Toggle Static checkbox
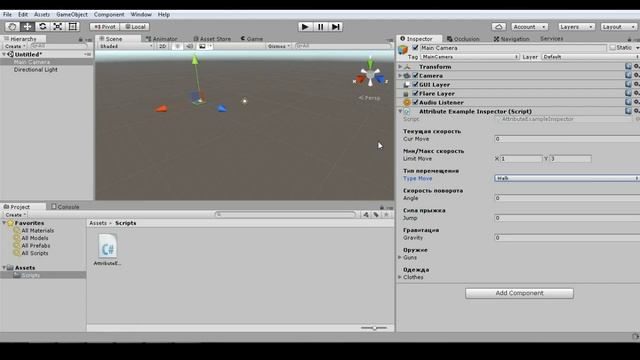 coord(612,48)
